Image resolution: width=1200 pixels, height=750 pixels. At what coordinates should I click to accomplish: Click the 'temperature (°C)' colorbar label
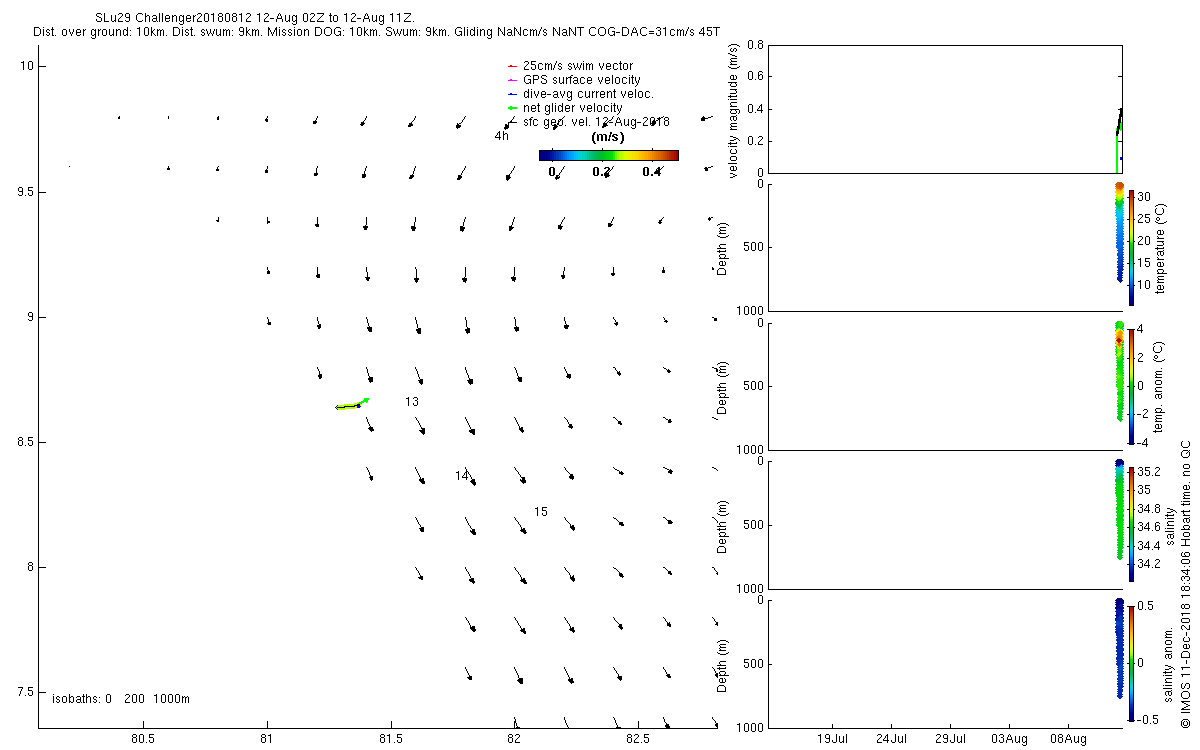click(x=1161, y=247)
